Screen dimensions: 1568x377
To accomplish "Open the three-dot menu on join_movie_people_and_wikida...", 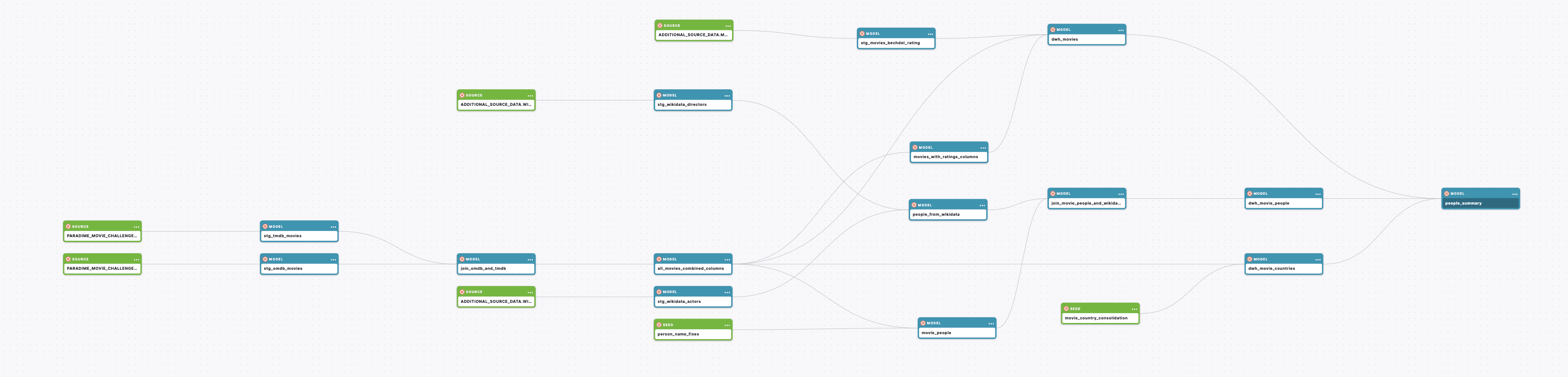I will 1121,195.
